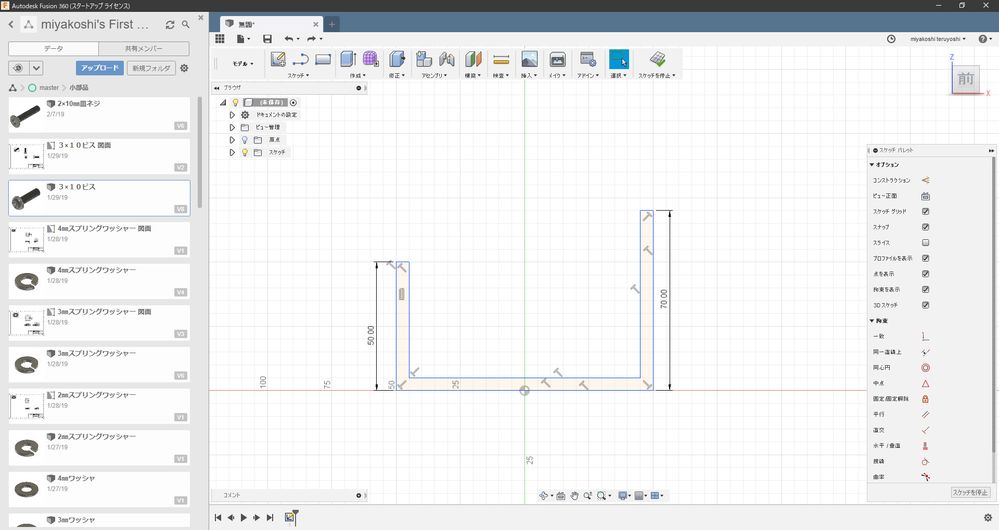Collapse the root component node

pyautogui.click(x=224, y=103)
